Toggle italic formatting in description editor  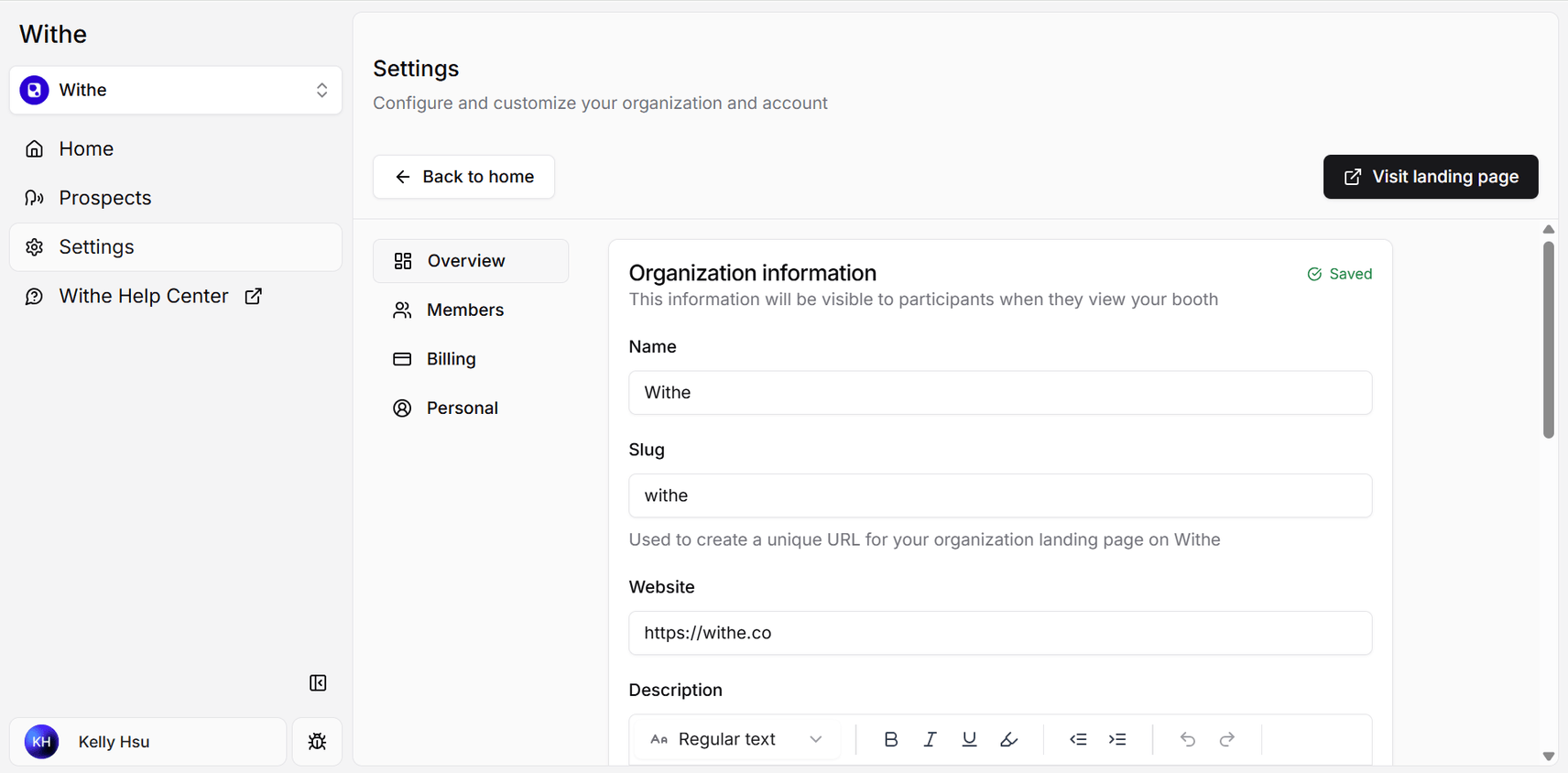(x=930, y=739)
